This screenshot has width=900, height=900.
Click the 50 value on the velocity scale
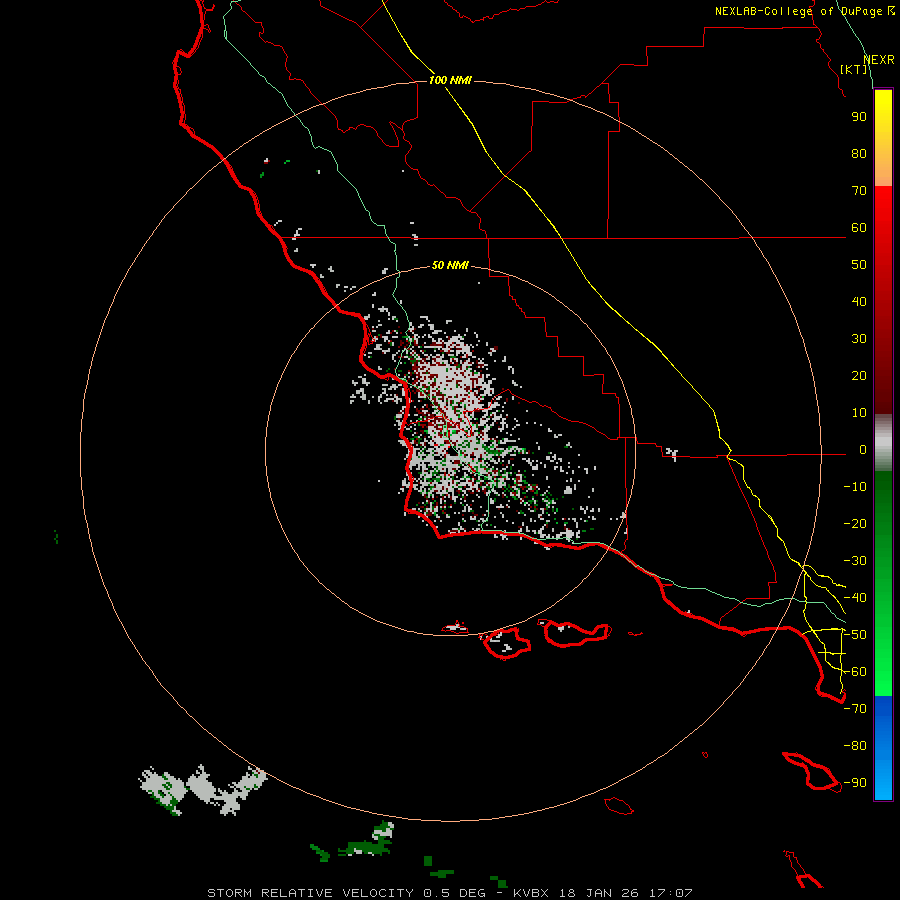coord(859,265)
